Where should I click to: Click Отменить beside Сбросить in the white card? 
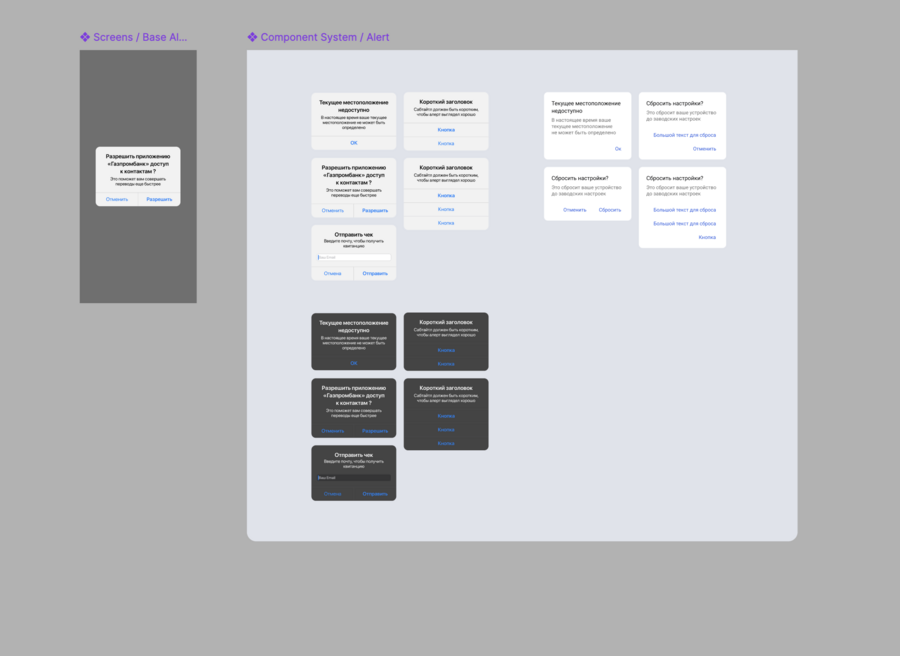(575, 210)
